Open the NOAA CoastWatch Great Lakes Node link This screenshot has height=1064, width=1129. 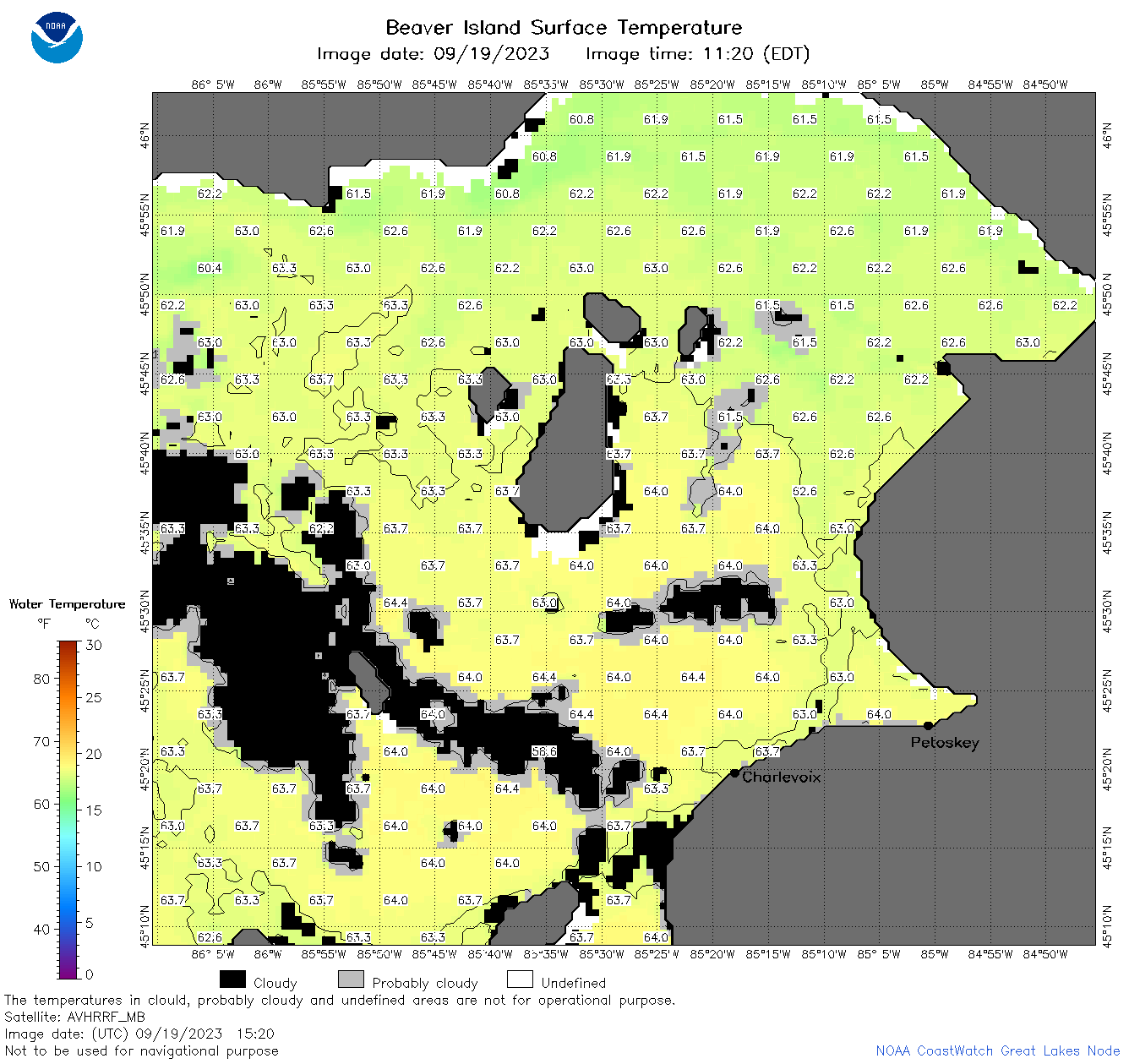(x=997, y=1050)
